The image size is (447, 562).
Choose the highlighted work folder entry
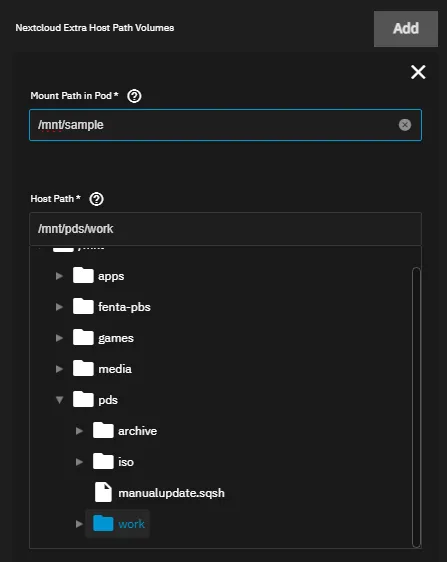pyautogui.click(x=118, y=524)
